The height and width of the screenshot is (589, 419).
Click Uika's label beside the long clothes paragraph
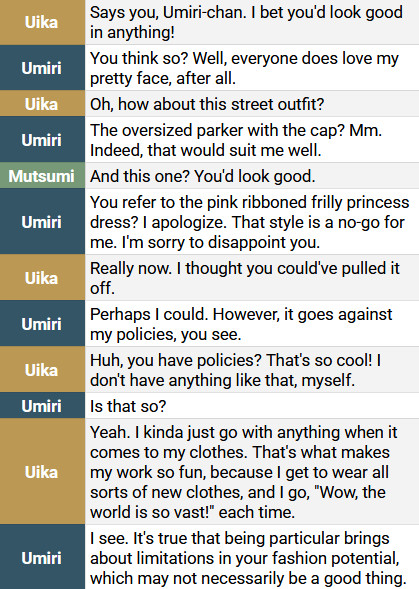[42, 472]
